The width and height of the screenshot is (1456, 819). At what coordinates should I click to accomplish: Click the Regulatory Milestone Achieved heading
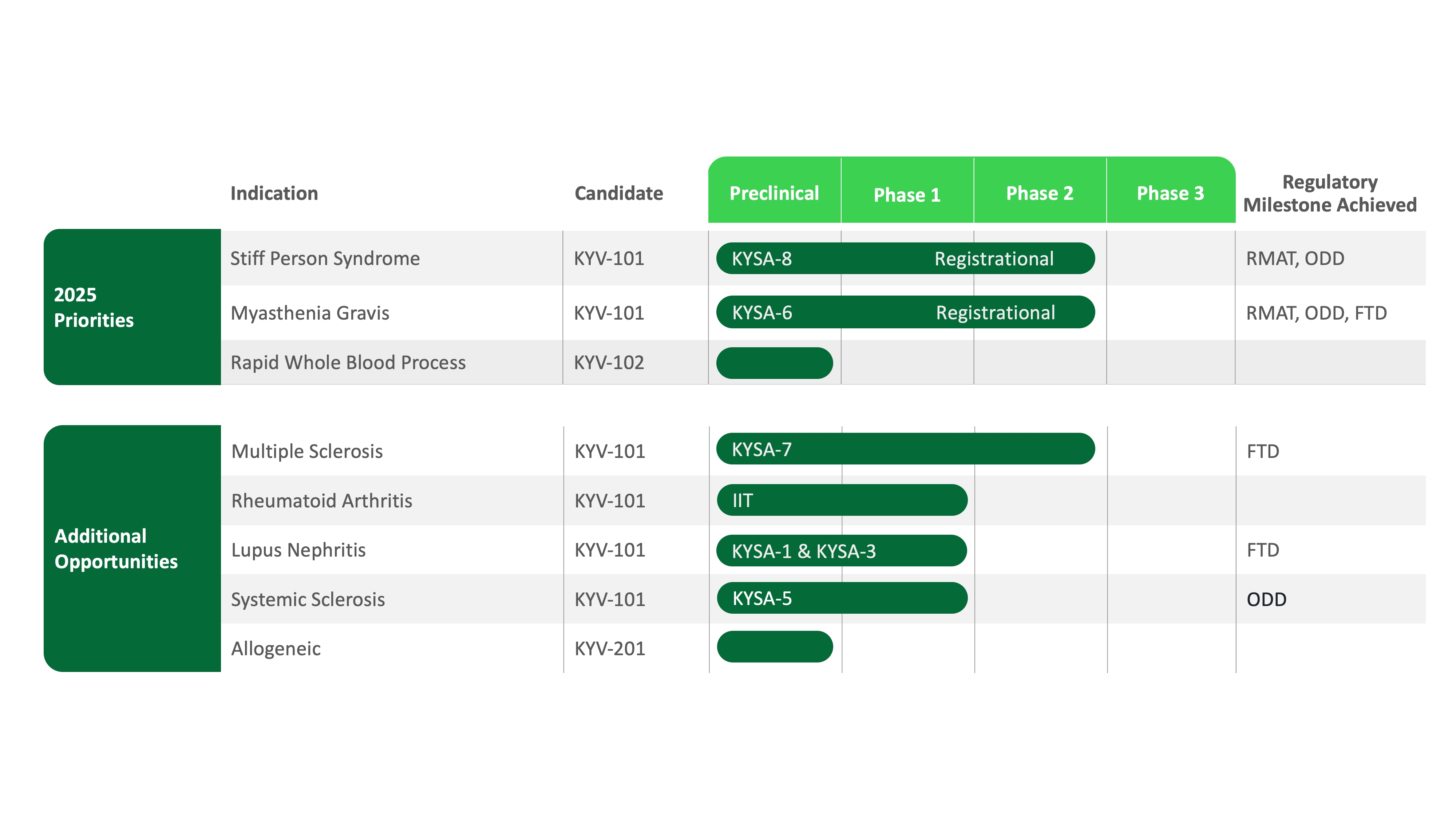click(1329, 193)
